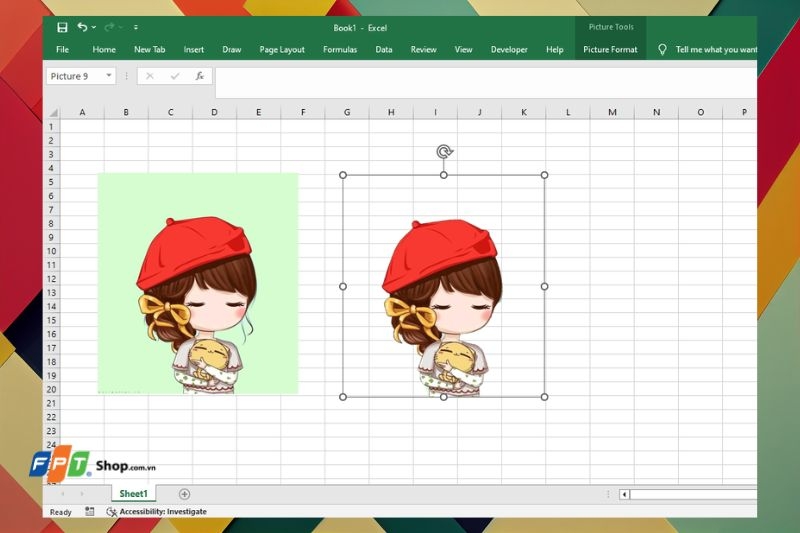This screenshot has width=800, height=533.
Task: Click the horizontal scrollbar left arrow
Action: click(624, 494)
